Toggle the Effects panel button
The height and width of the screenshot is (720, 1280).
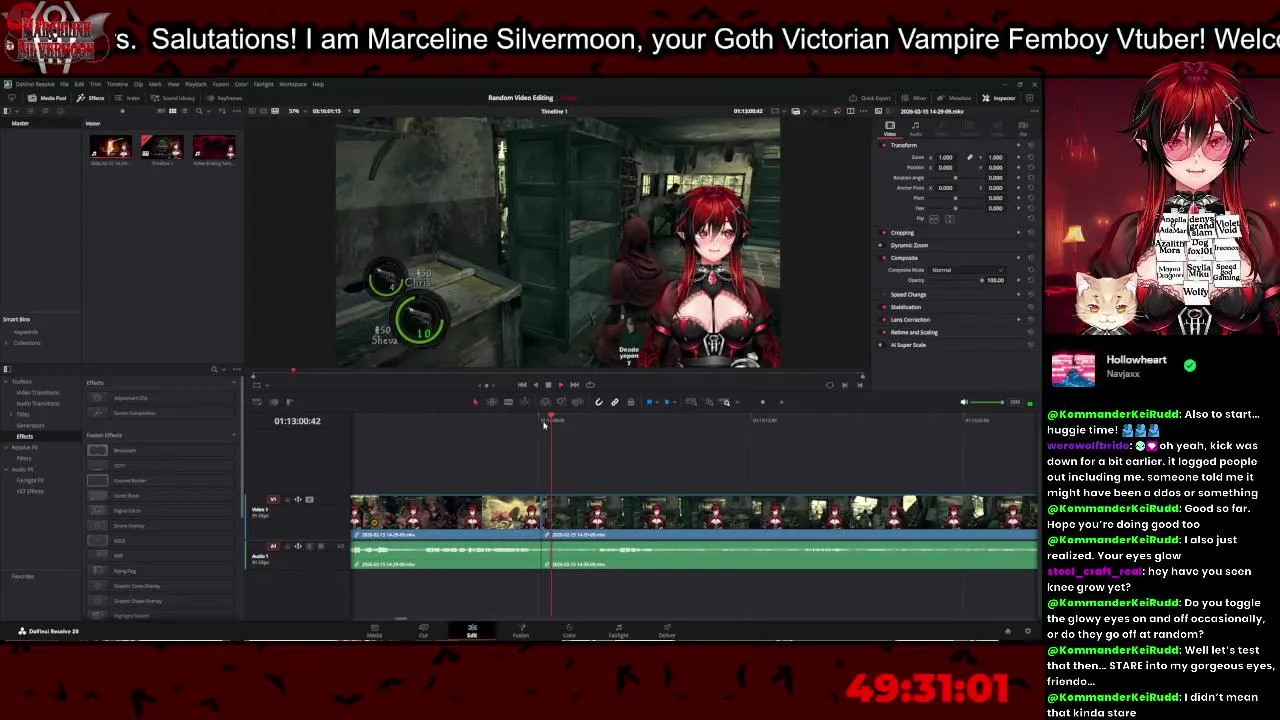pyautogui.click(x=91, y=98)
